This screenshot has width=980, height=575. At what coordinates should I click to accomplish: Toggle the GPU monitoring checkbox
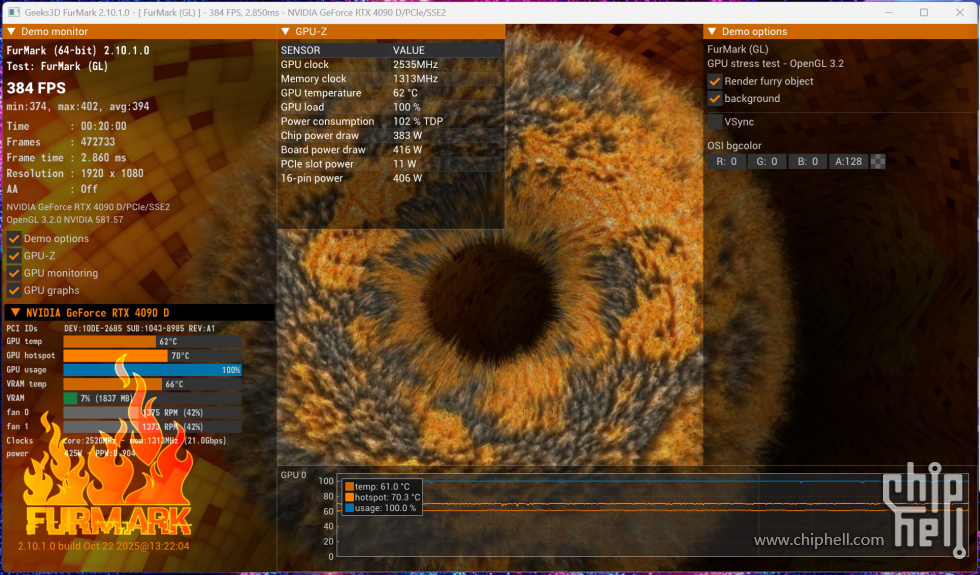tap(14, 273)
